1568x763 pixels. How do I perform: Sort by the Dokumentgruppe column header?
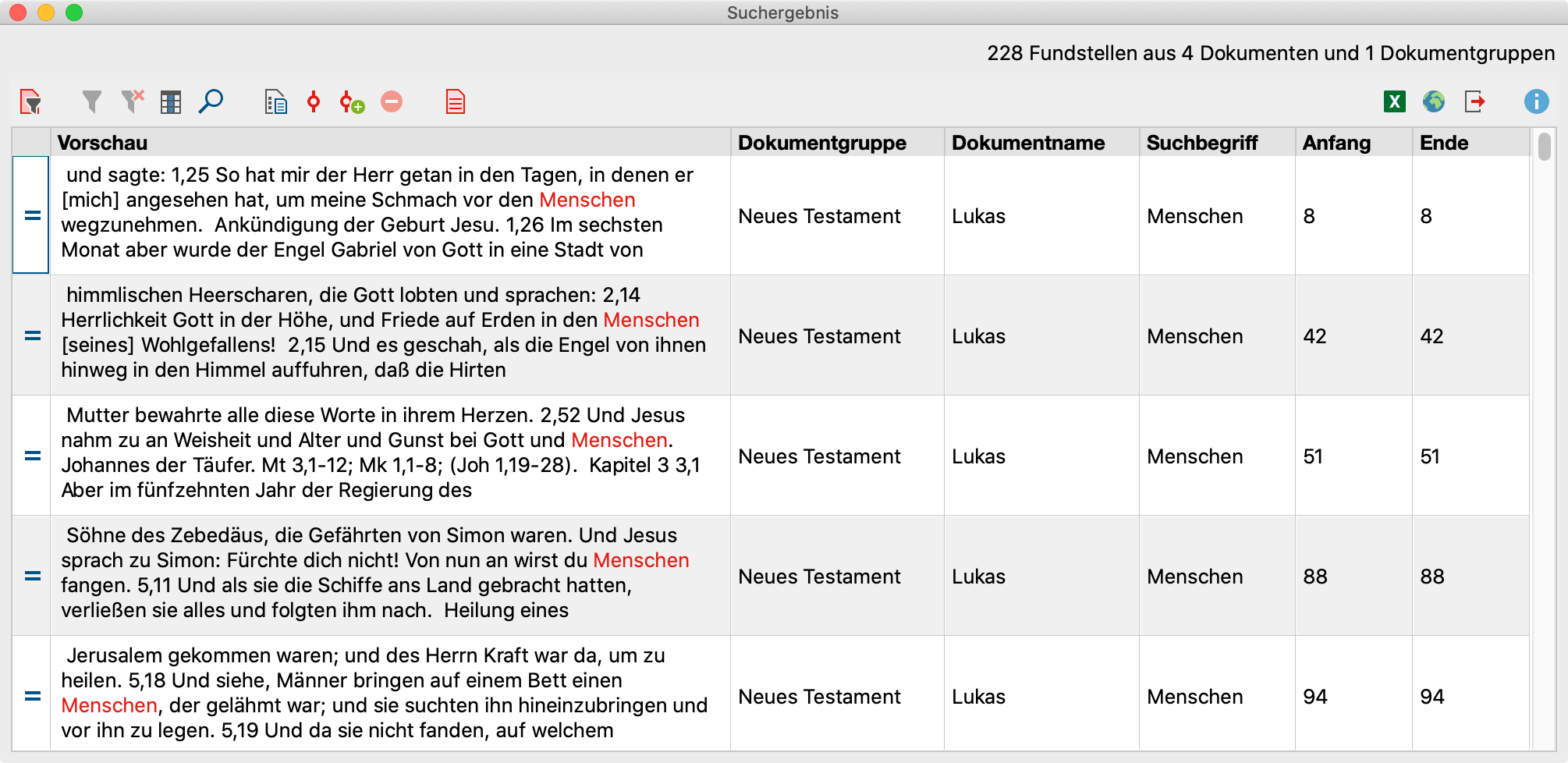coord(837,143)
